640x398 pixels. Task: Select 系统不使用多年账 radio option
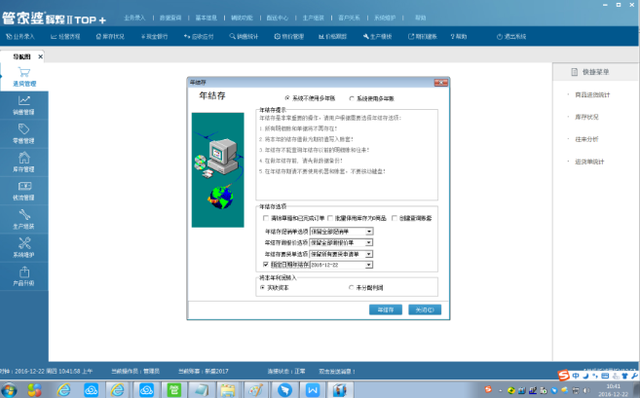coord(287,98)
